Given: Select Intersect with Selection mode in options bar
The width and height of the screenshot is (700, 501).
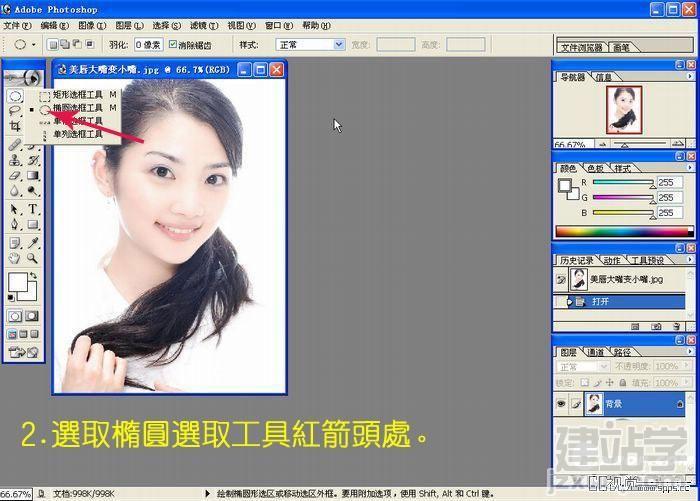Looking at the screenshot, I should (90, 45).
